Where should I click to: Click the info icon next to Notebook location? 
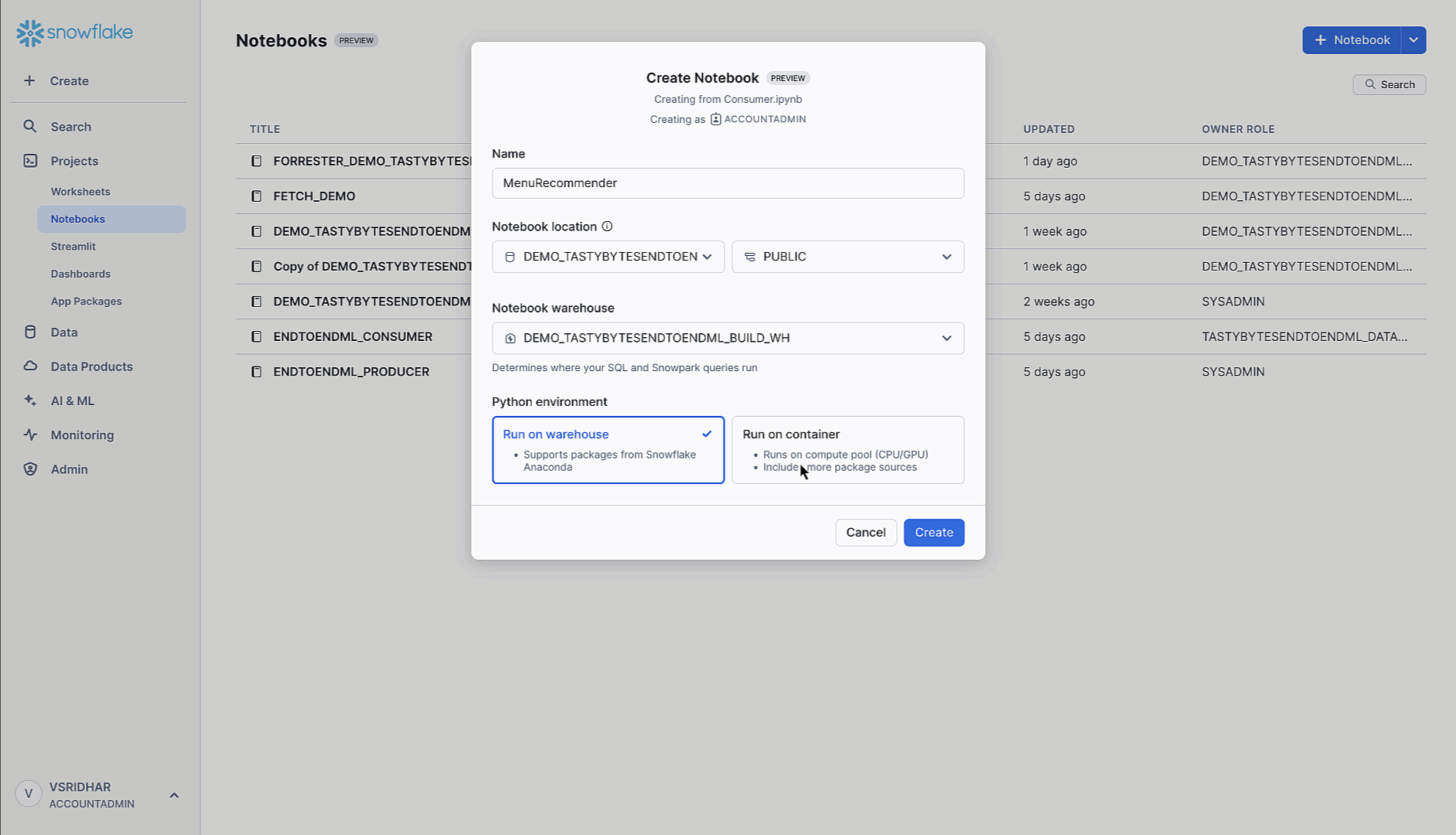point(608,226)
